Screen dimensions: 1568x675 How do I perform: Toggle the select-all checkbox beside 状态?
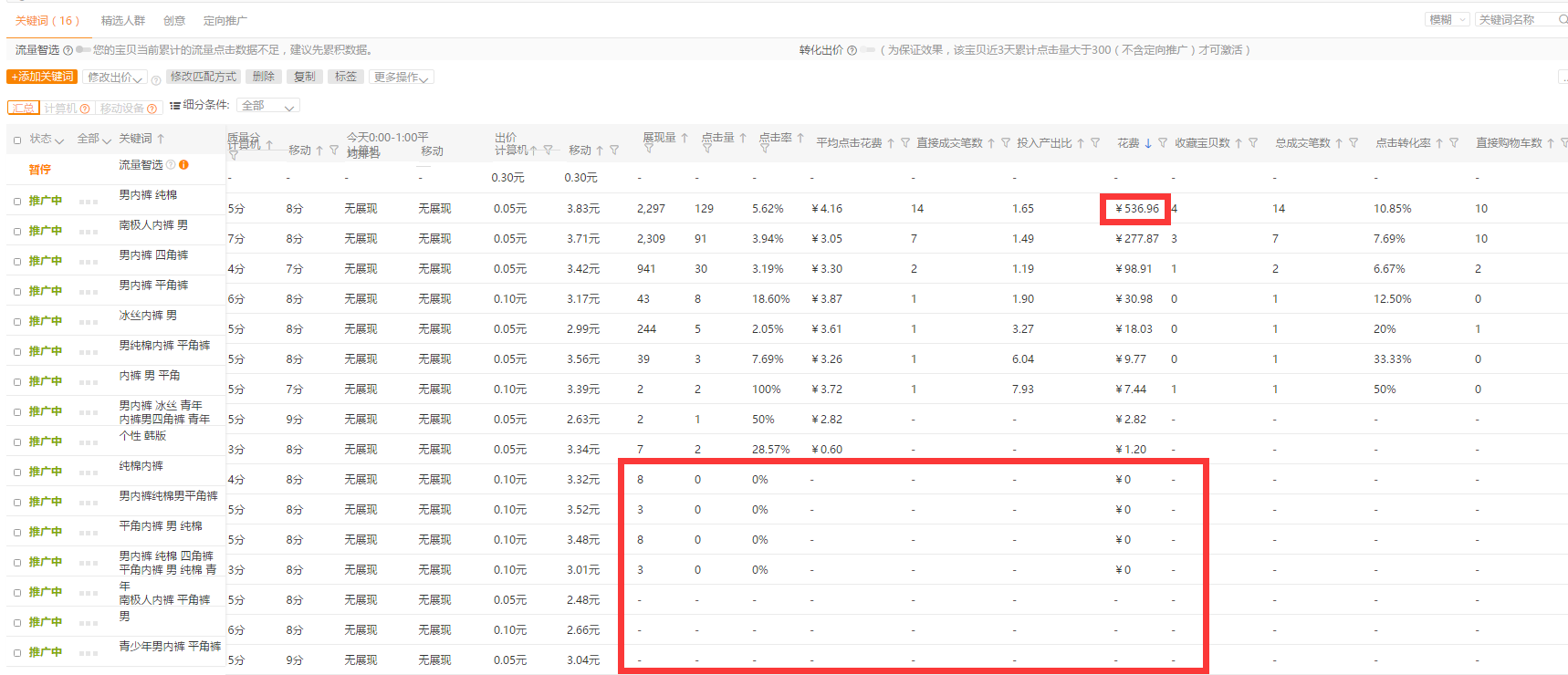17,140
